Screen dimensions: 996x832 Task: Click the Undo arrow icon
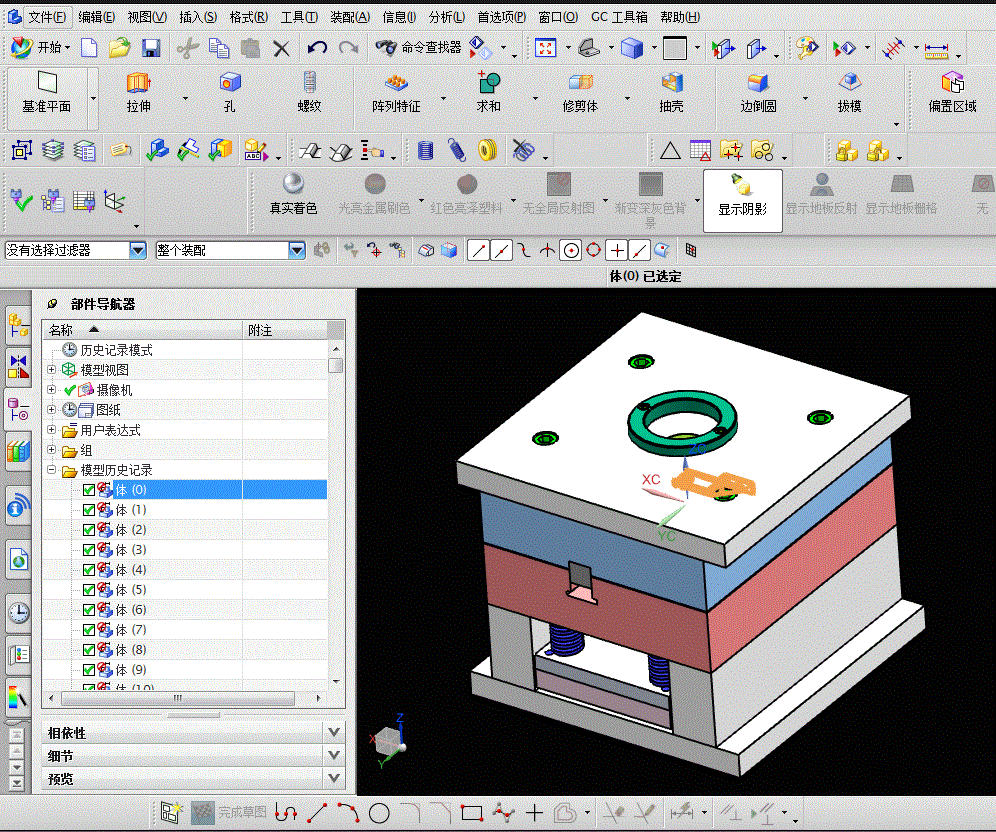(x=317, y=47)
